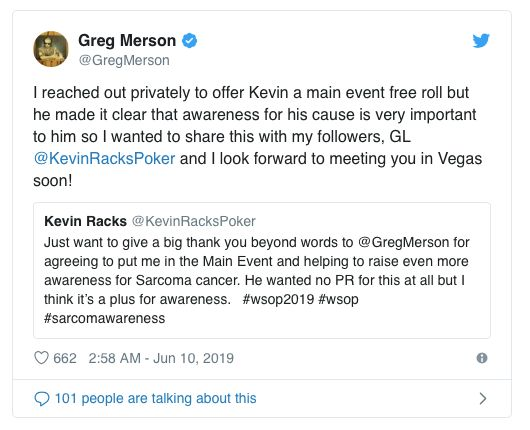Click @KevinRacksPoker handle in the quoted tweet
This screenshot has width=530, height=430.
[193, 221]
